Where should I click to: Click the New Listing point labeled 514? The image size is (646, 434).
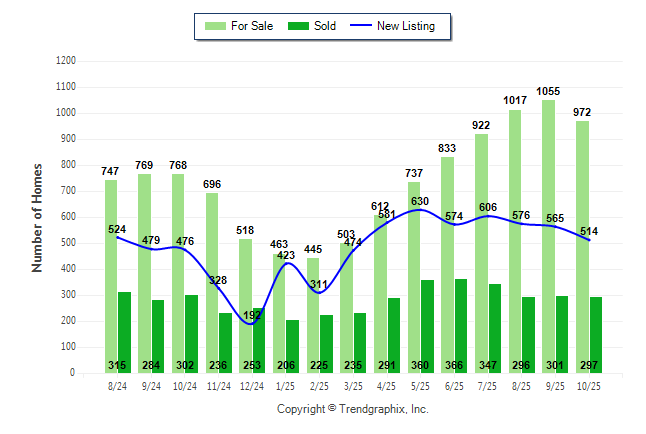[x=589, y=240]
